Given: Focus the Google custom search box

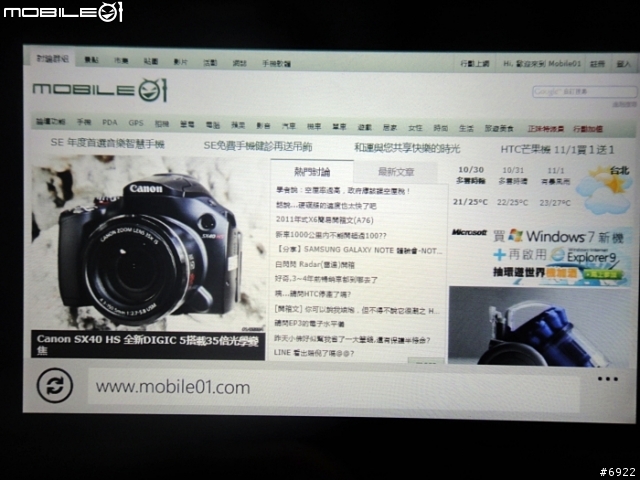Looking at the screenshot, I should [x=584, y=91].
